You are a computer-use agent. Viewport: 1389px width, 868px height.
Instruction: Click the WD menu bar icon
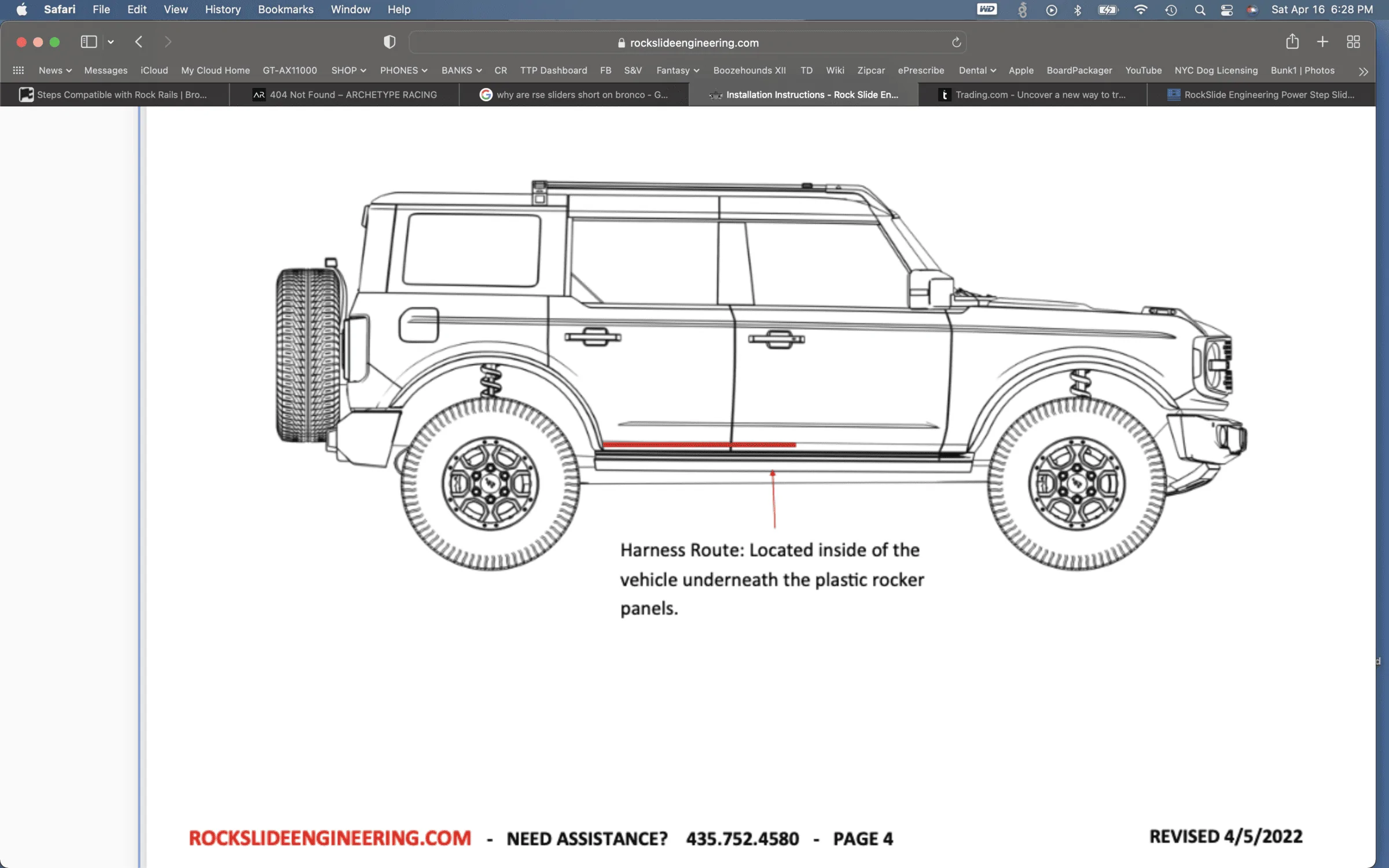(x=987, y=9)
